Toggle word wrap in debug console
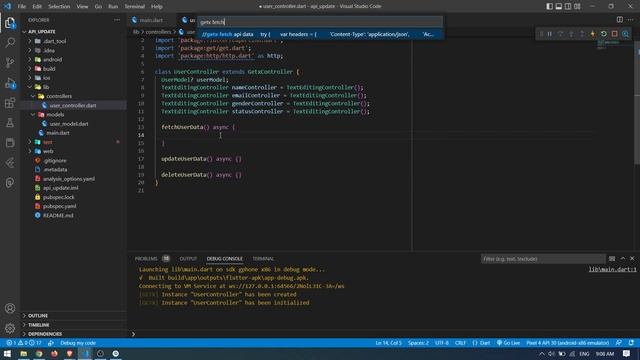640x360 pixels. (612, 259)
